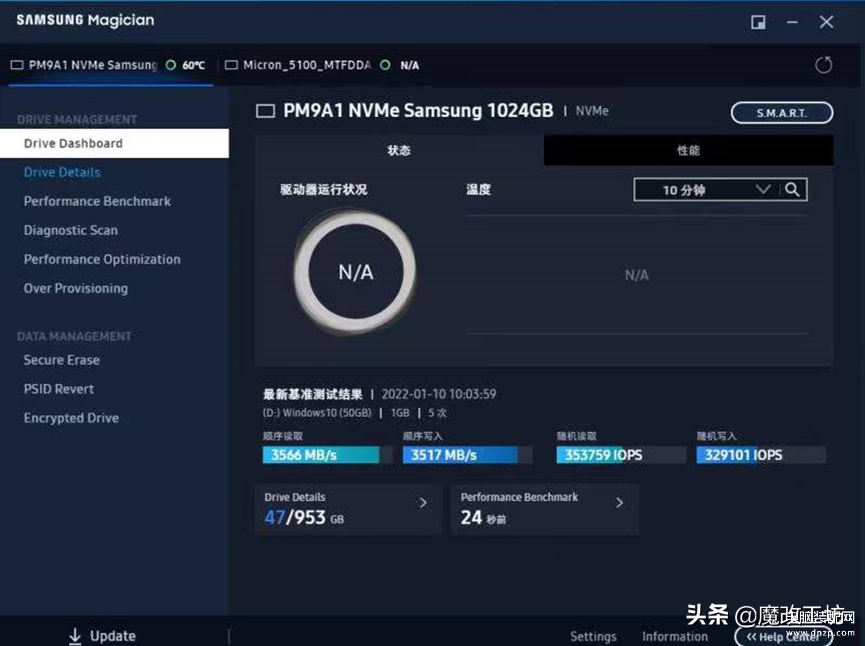
Task: Click the 60°C temperature reading
Action: (193, 65)
